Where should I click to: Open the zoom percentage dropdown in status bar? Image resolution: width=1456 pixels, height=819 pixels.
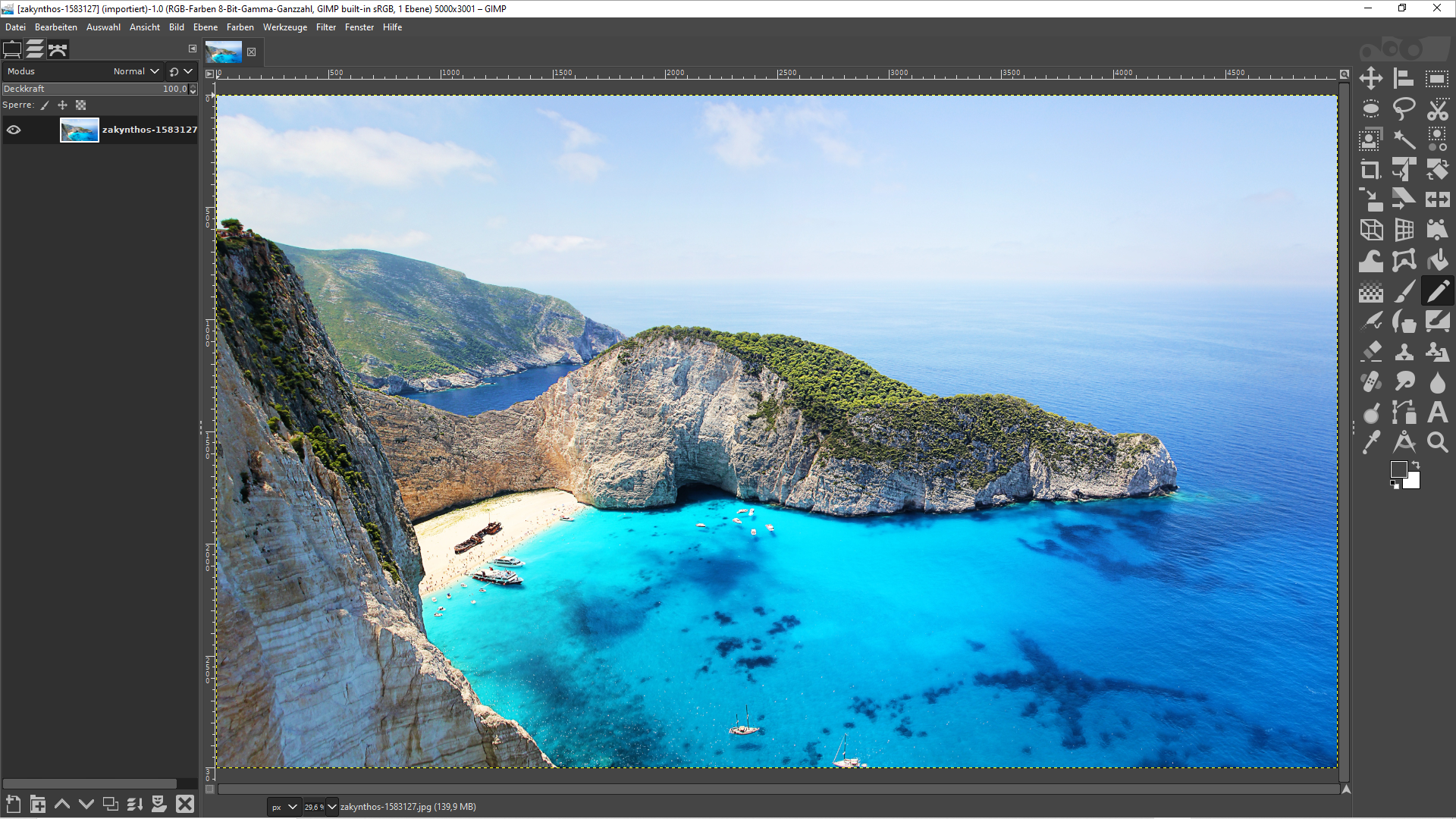pos(331,807)
